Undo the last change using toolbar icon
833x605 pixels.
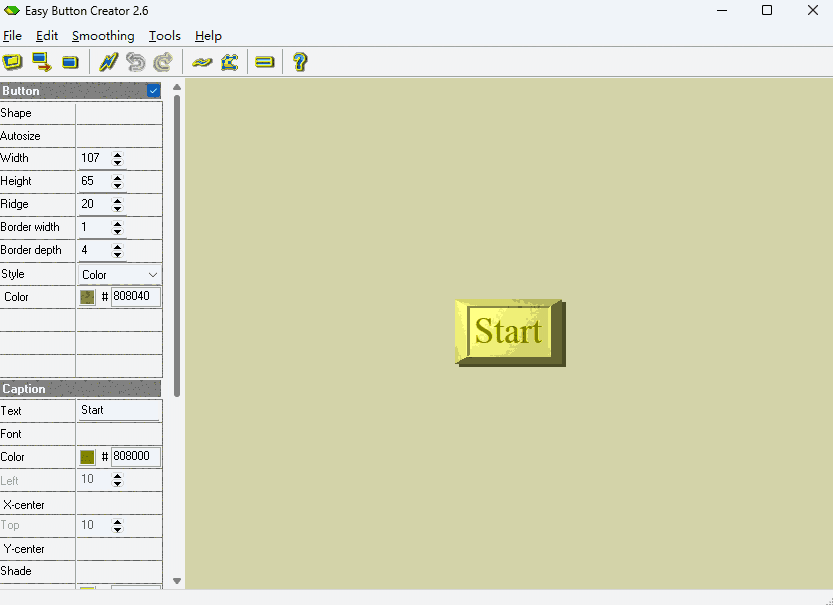click(136, 61)
